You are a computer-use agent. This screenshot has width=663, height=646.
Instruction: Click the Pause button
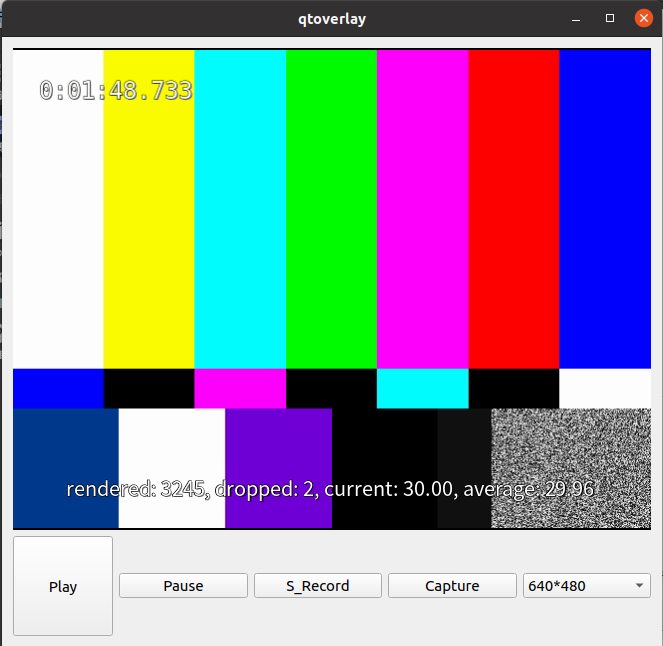(x=183, y=586)
